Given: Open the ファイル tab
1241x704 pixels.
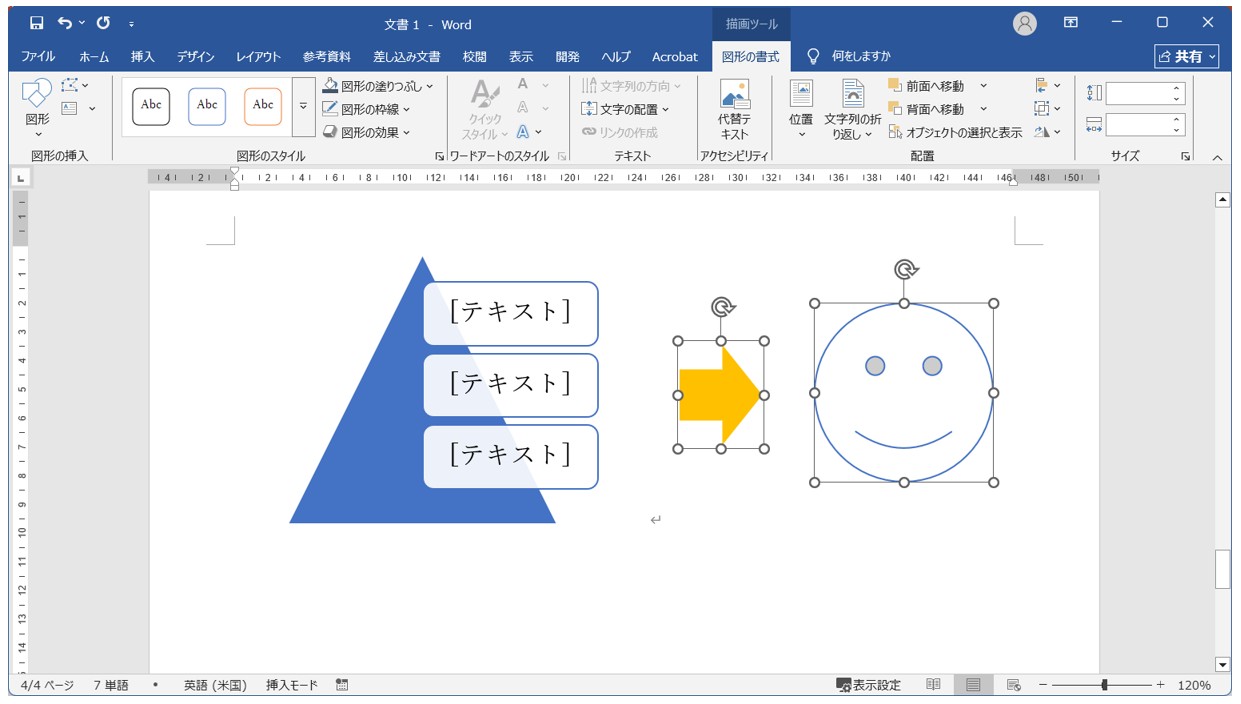Looking at the screenshot, I should (38, 56).
